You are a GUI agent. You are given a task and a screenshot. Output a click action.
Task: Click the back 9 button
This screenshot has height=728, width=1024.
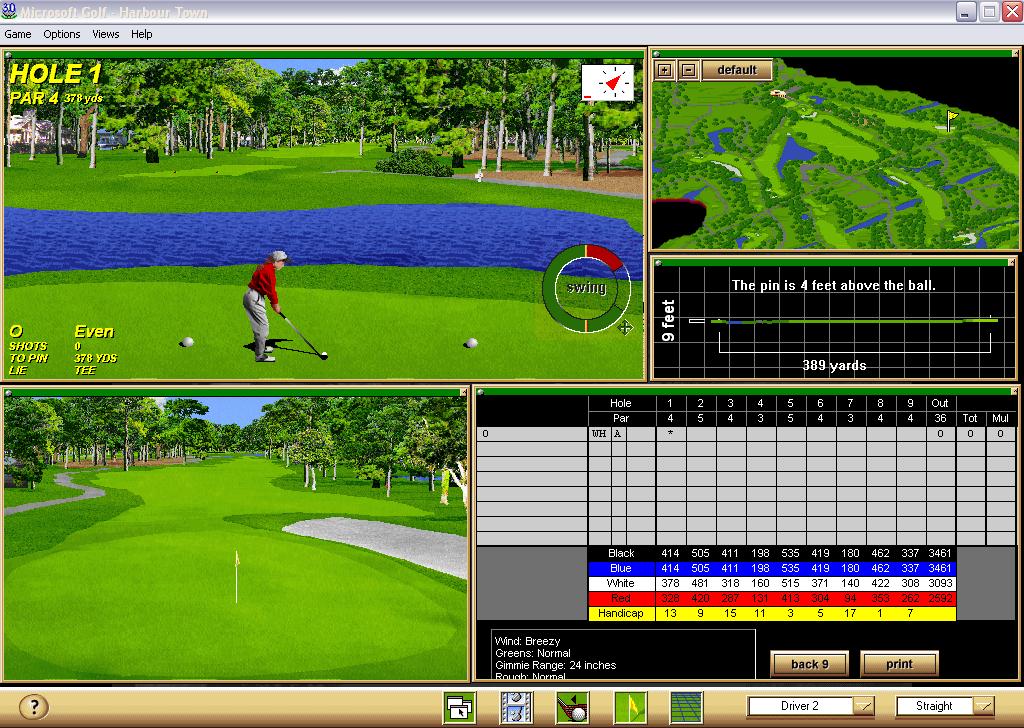coord(810,664)
